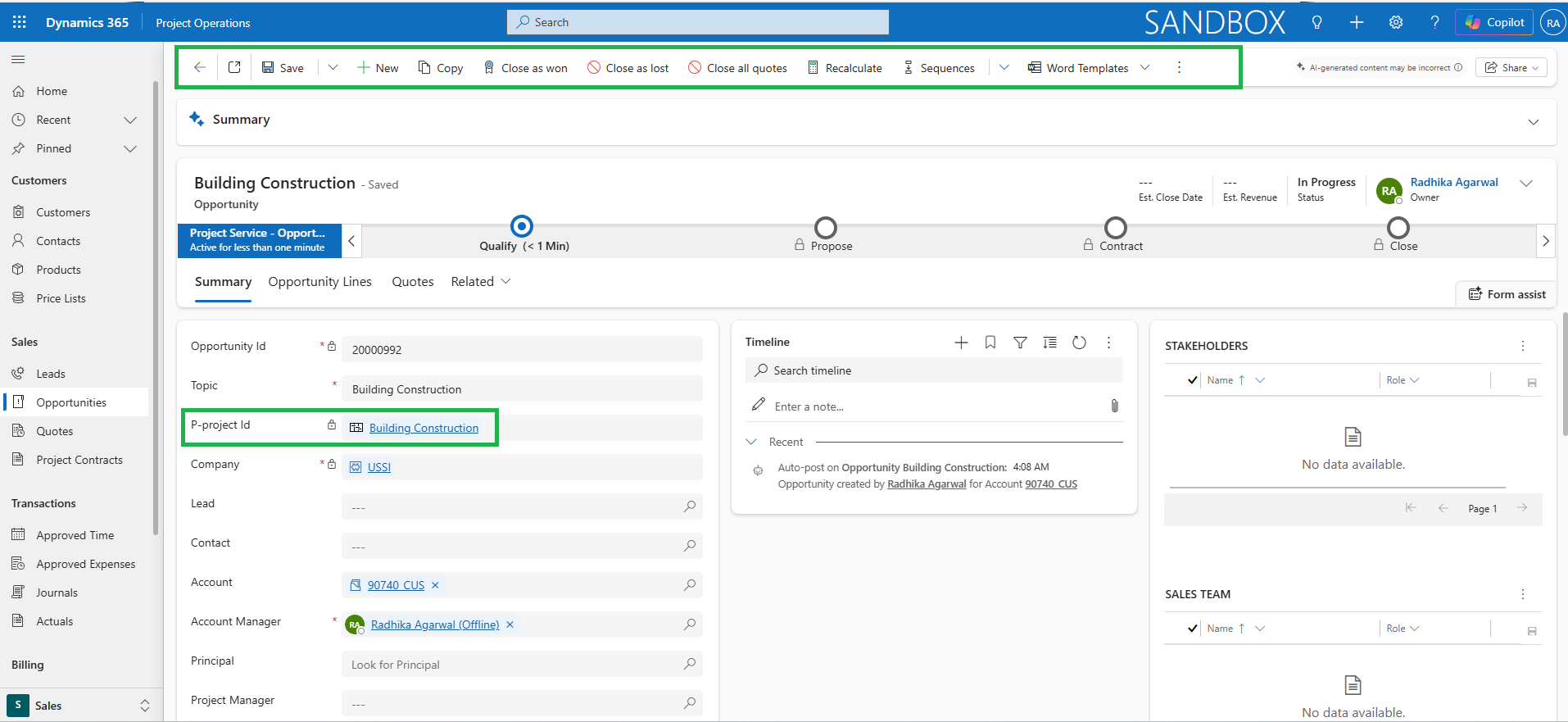The height and width of the screenshot is (722, 1568).
Task: Bookmark icon in Timeline header
Action: pyautogui.click(x=990, y=343)
